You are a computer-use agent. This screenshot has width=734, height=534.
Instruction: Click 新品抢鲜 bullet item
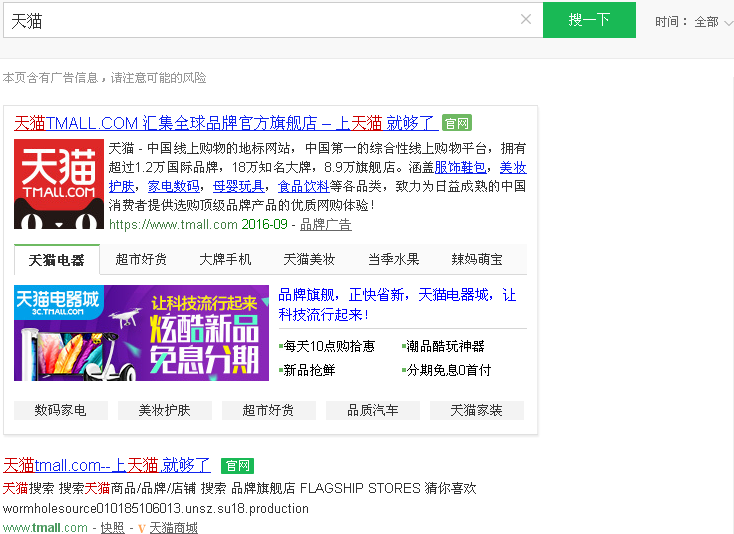(307, 370)
